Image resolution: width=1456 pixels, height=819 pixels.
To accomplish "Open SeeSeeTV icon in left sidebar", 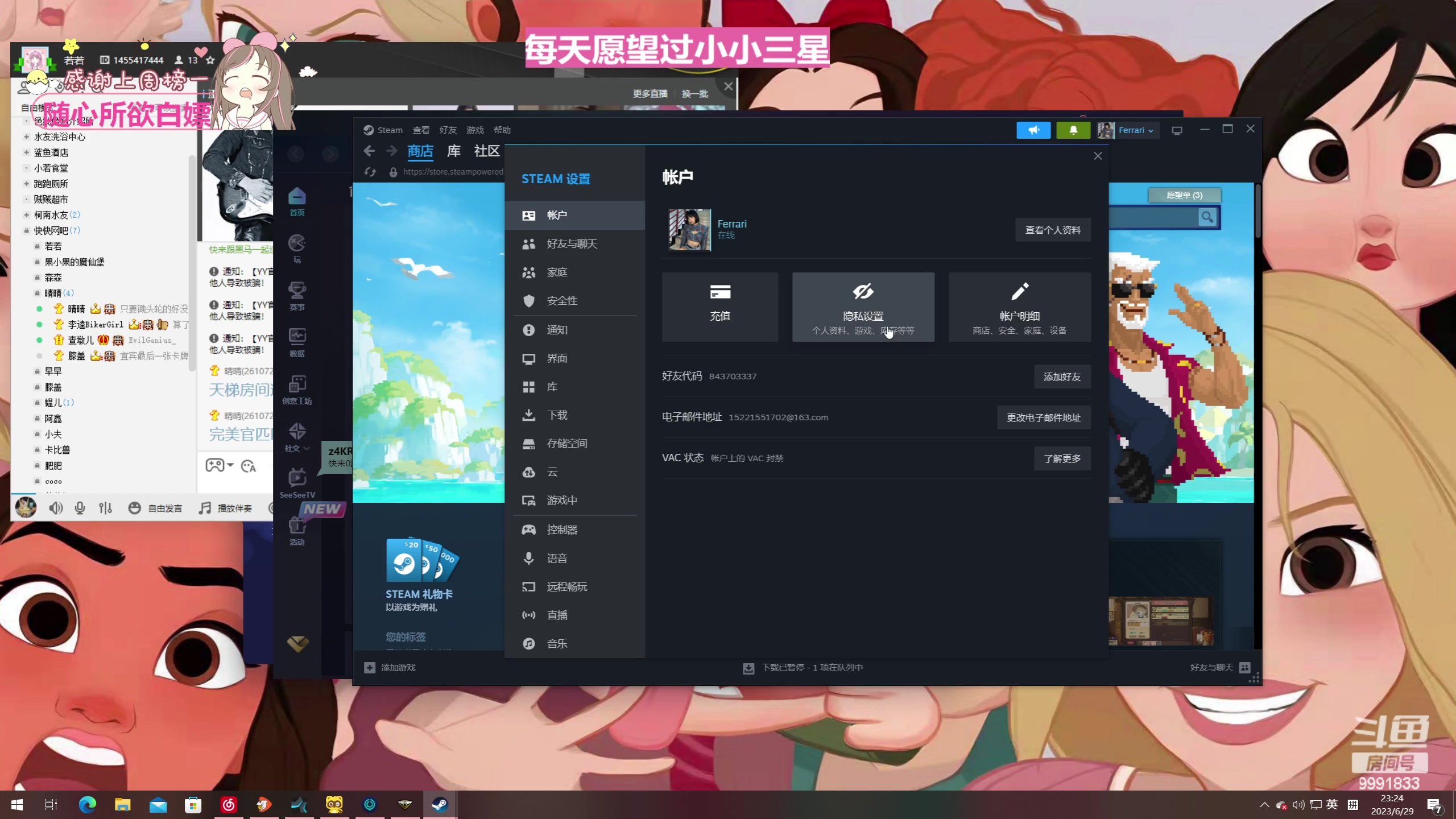I will (297, 483).
